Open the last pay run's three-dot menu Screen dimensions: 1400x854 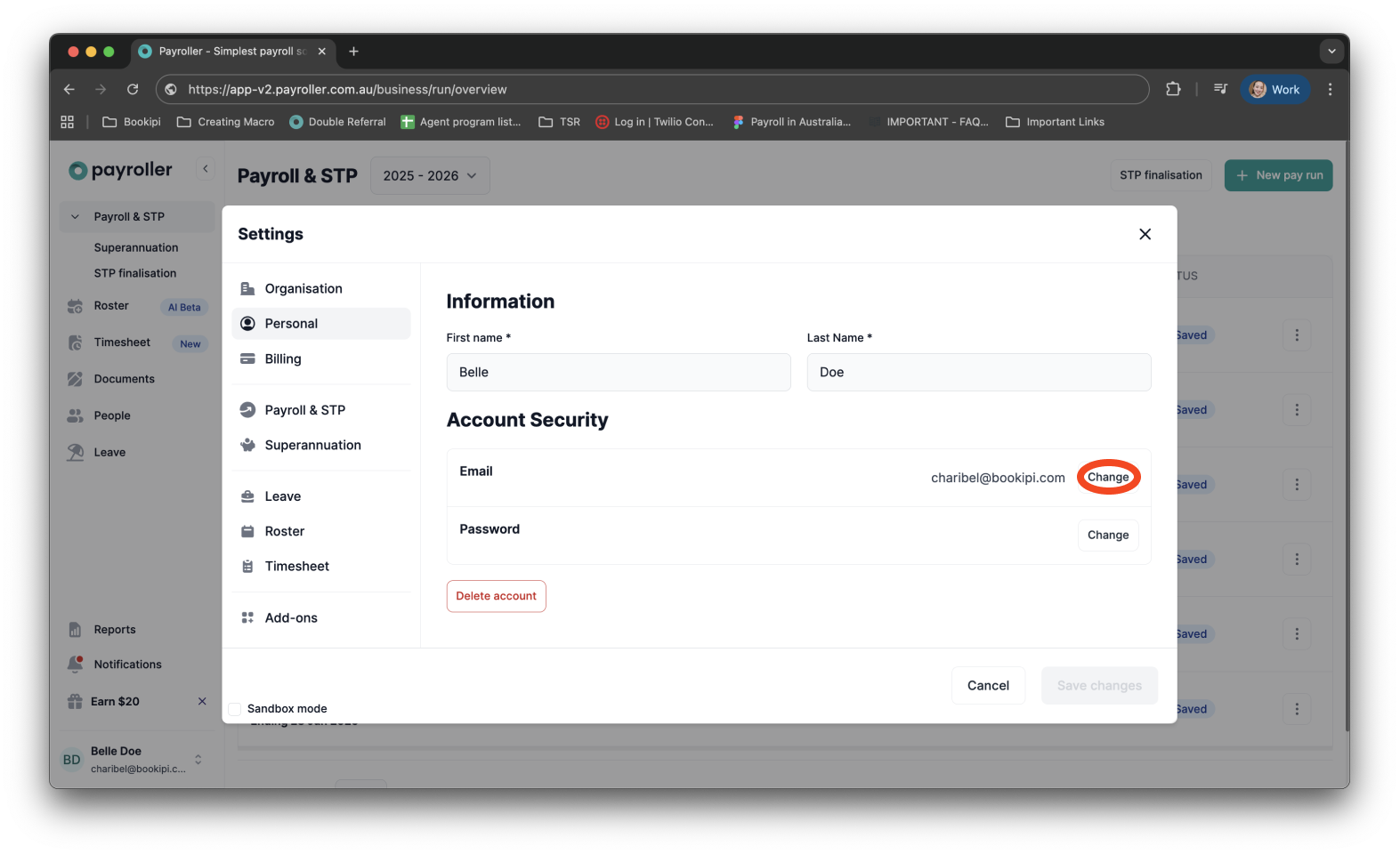pyautogui.click(x=1297, y=709)
